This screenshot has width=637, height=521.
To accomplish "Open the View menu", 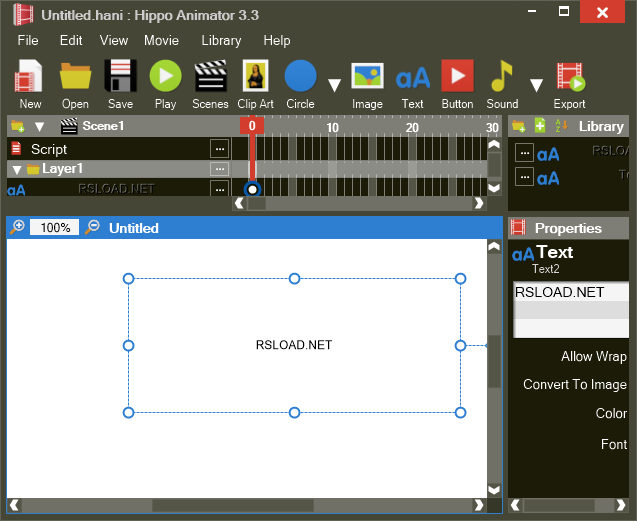I will pos(114,40).
